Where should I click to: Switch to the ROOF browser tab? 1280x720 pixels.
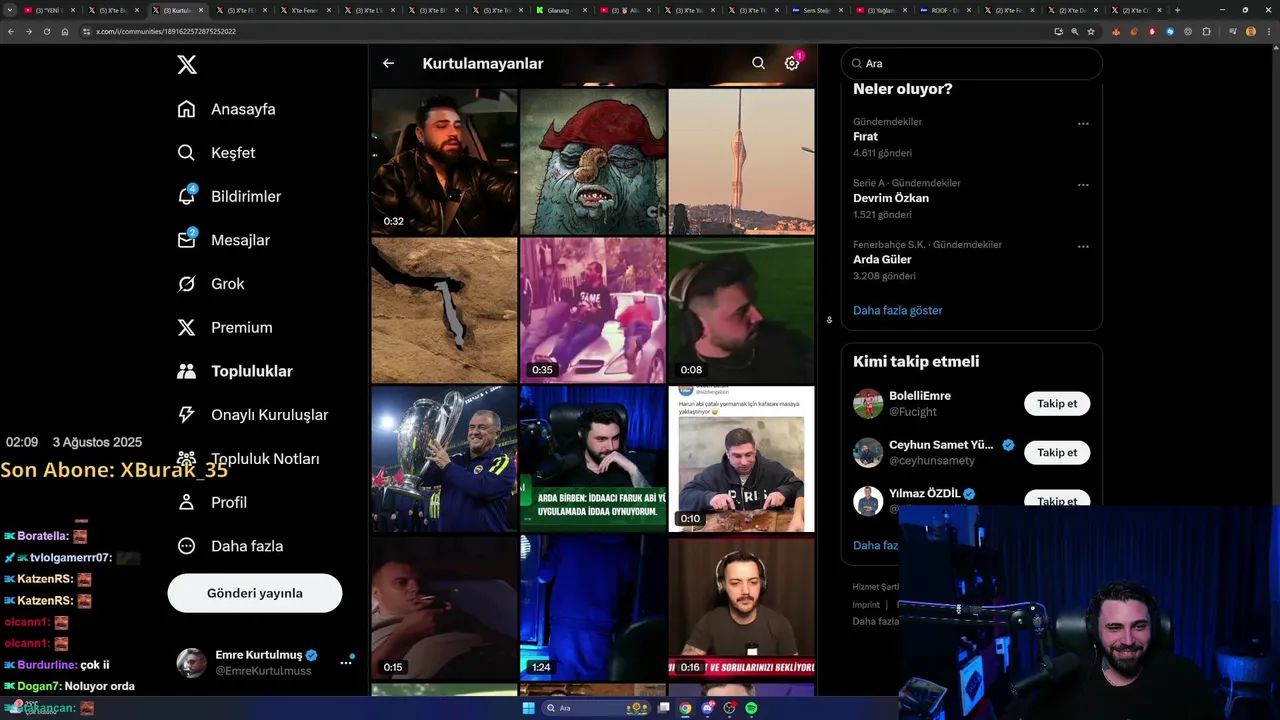tap(945, 10)
